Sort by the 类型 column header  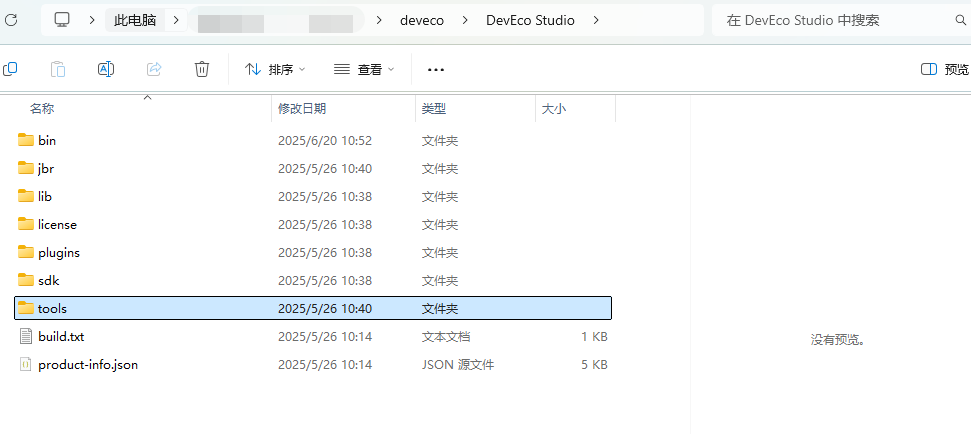[434, 109]
